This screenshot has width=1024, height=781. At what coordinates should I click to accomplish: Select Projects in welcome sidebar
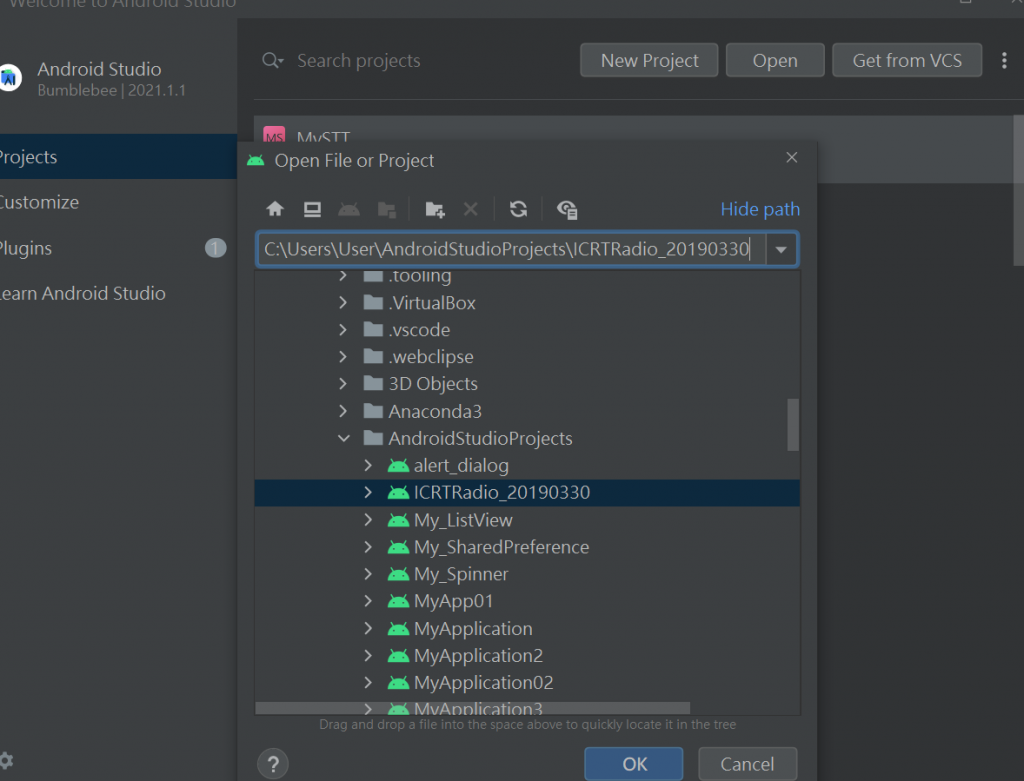118,157
